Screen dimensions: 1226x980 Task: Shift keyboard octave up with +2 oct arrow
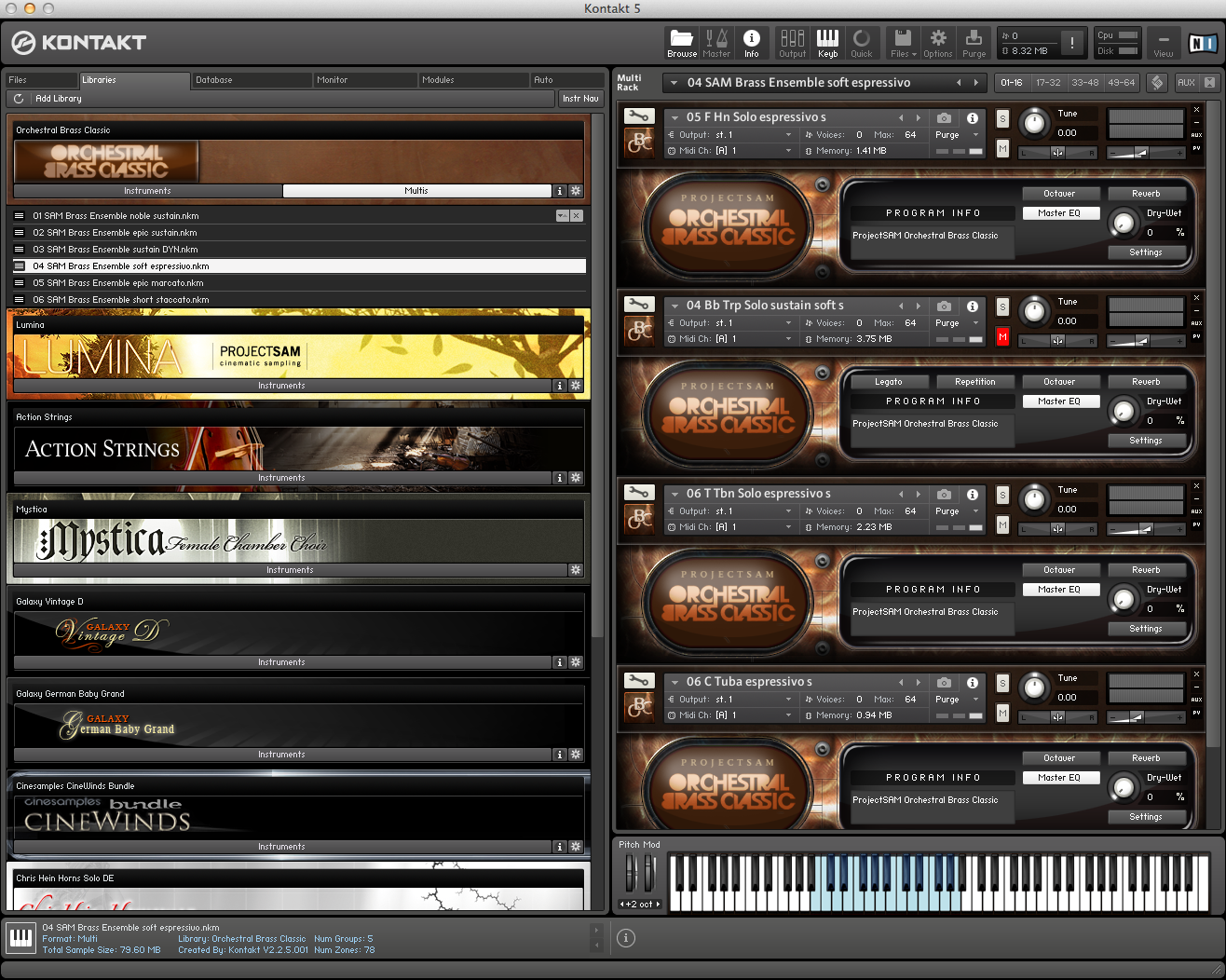pos(658,904)
